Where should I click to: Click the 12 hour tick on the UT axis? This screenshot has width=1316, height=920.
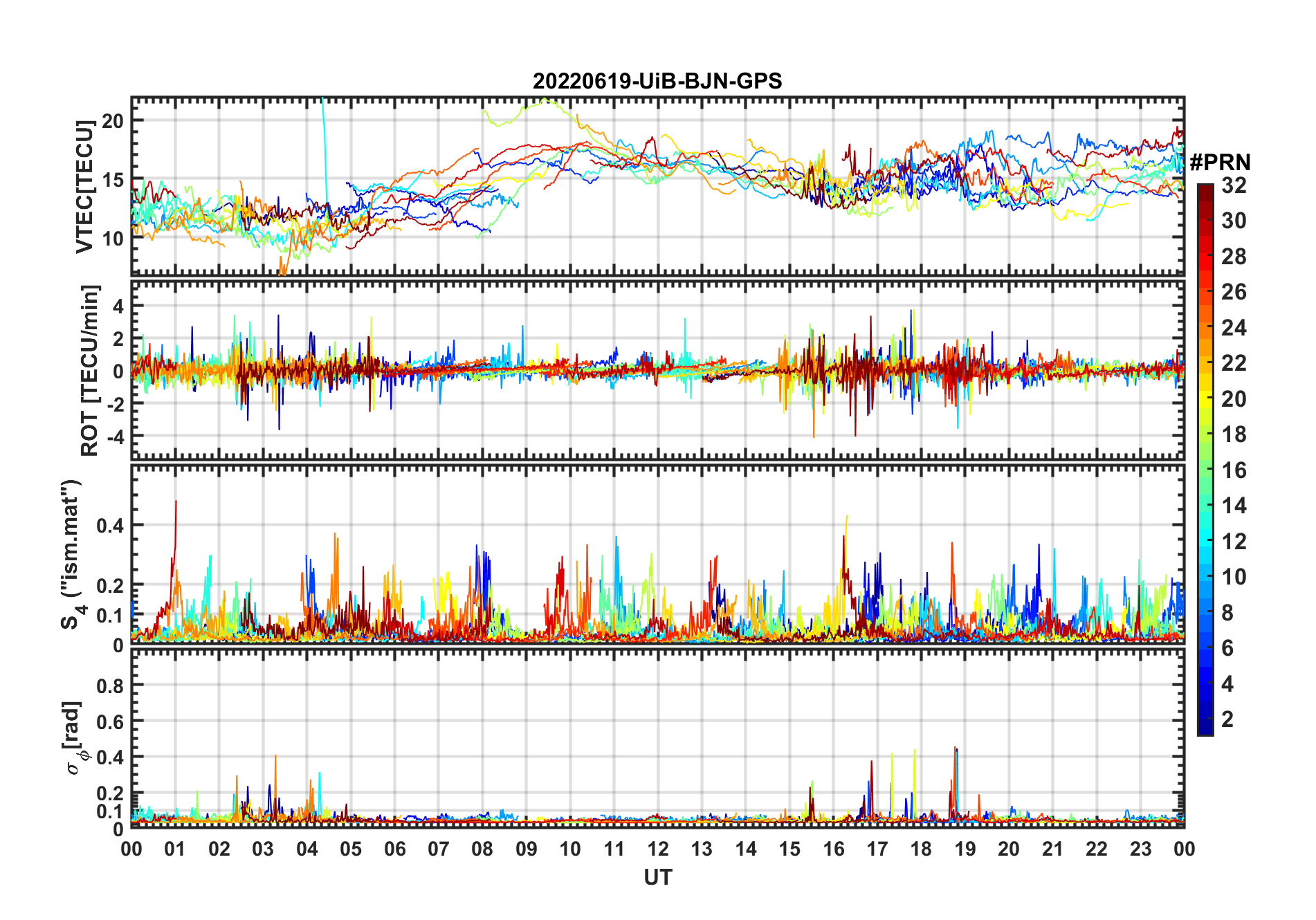[657, 849]
